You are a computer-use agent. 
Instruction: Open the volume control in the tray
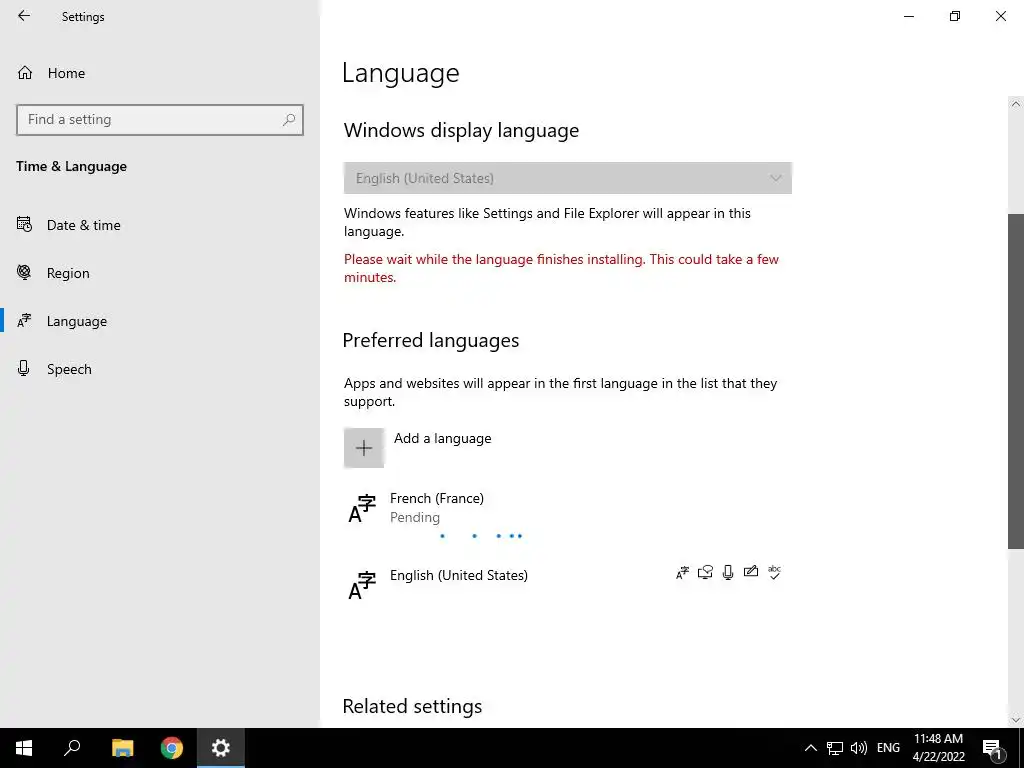pyautogui.click(x=859, y=748)
